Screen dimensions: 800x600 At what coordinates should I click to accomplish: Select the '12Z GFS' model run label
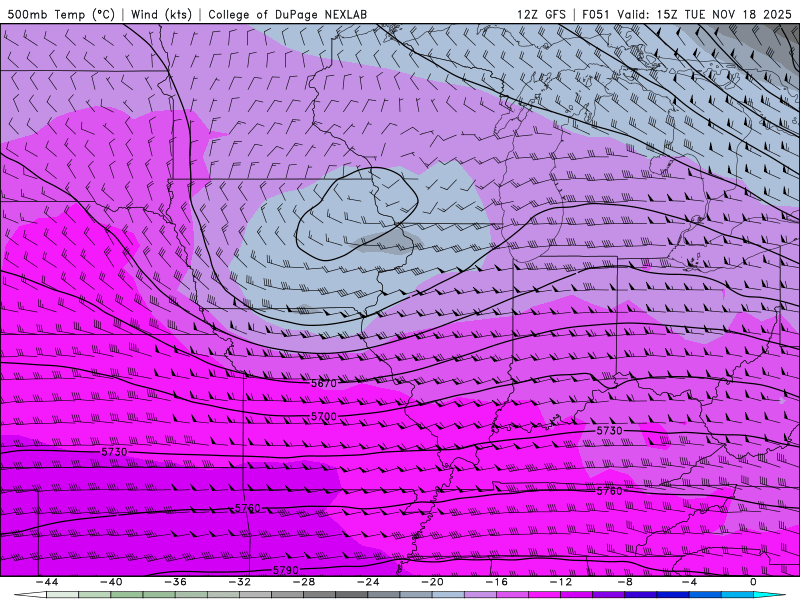tap(541, 14)
